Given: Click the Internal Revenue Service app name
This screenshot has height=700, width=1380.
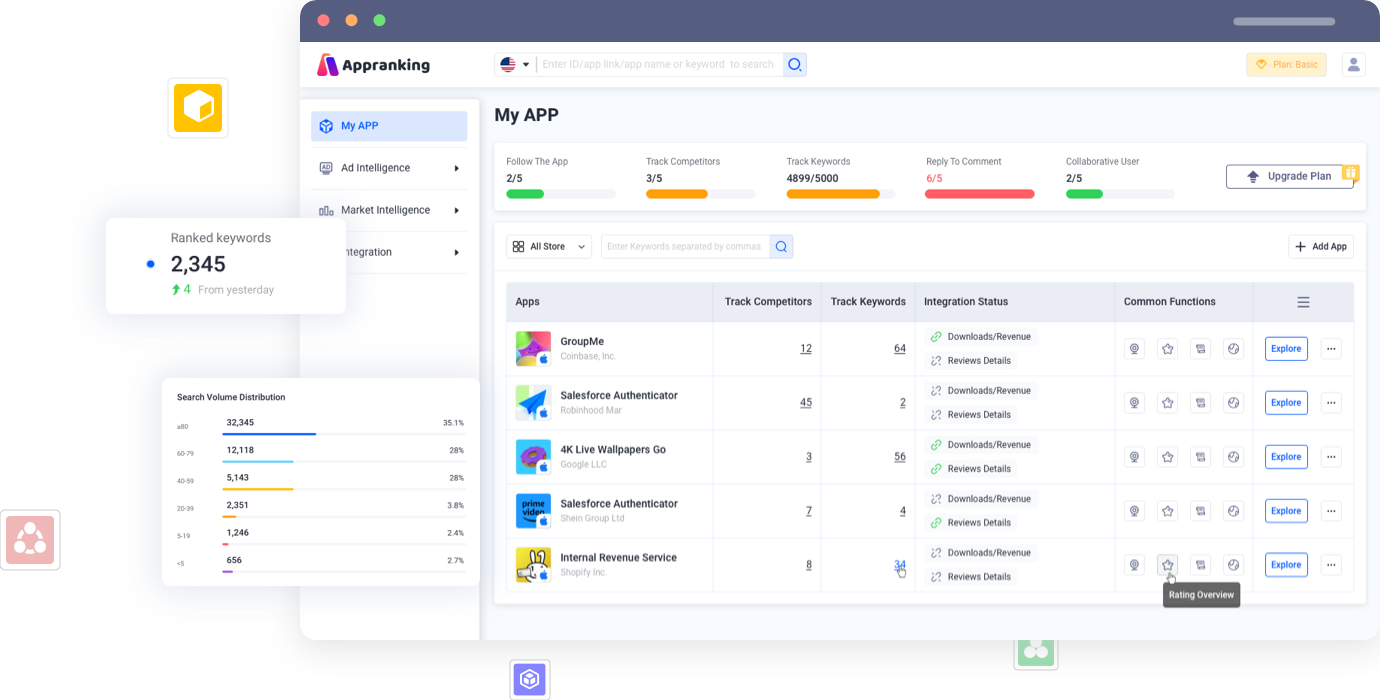Looking at the screenshot, I should point(618,558).
